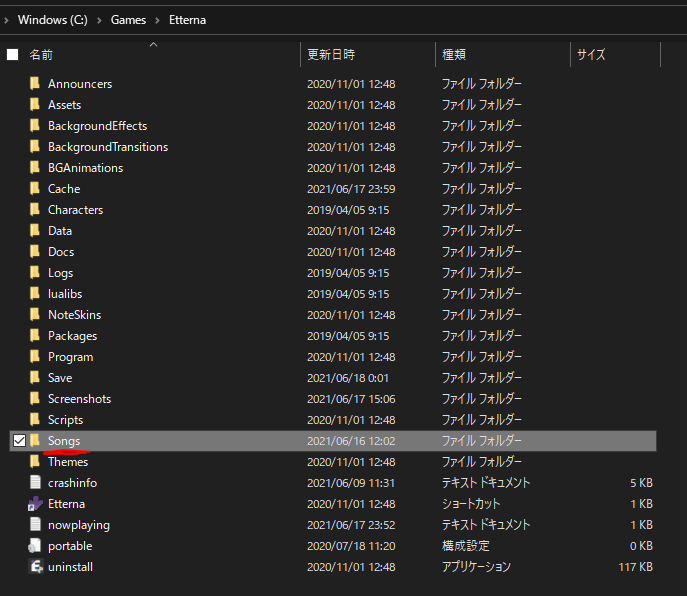Screen dimensions: 687x596
Task: Select the Announcers folder name
Action: pos(80,84)
